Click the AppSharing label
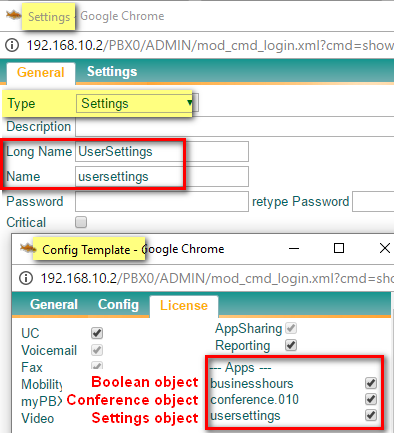 [249, 329]
